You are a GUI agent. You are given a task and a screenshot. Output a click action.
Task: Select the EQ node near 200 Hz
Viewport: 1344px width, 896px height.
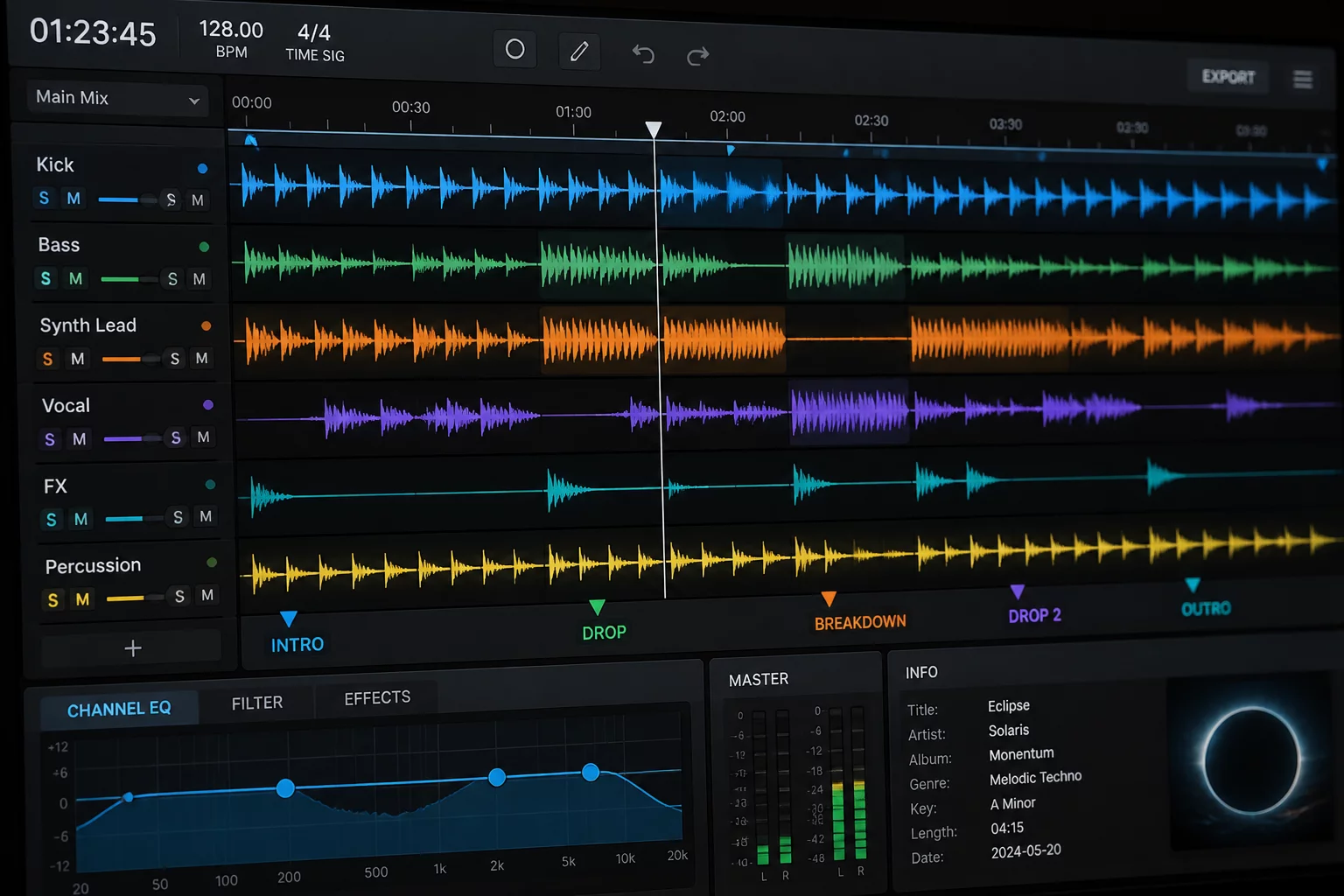[285, 787]
